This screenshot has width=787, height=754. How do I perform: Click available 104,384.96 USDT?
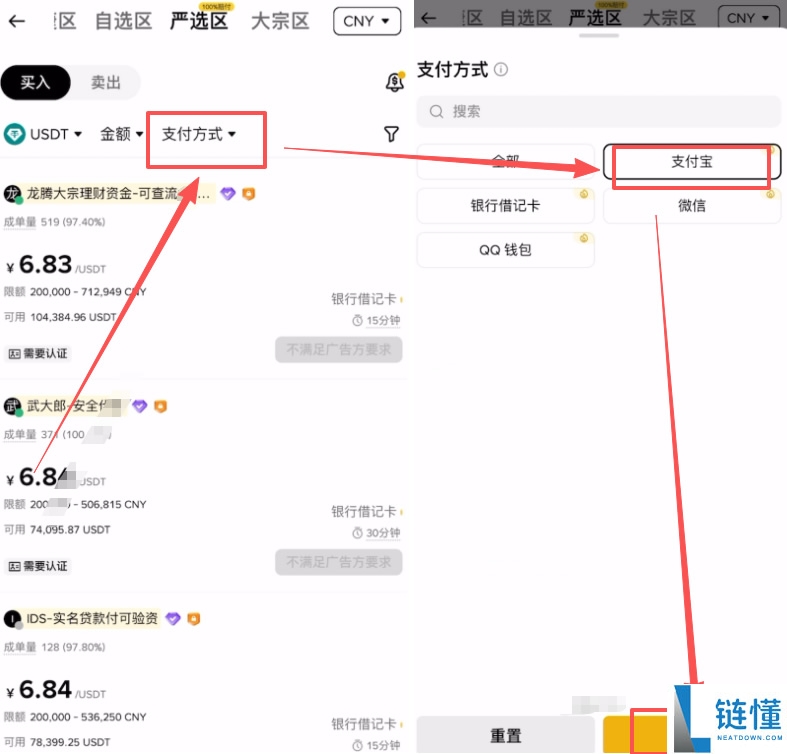click(x=60, y=317)
